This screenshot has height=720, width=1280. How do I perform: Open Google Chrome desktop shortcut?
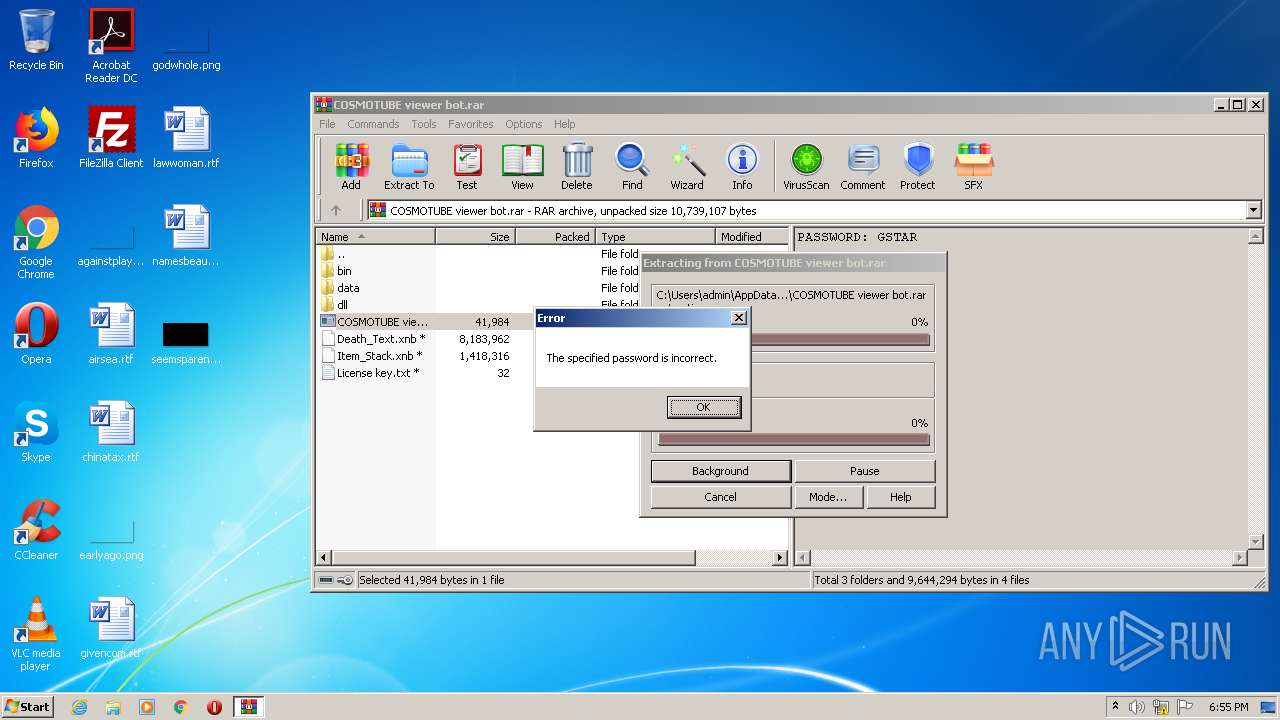[x=36, y=242]
